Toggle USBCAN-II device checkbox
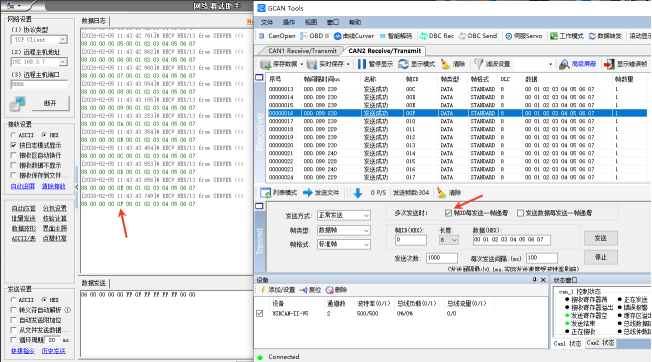This screenshot has height=362, width=652. (x=260, y=313)
